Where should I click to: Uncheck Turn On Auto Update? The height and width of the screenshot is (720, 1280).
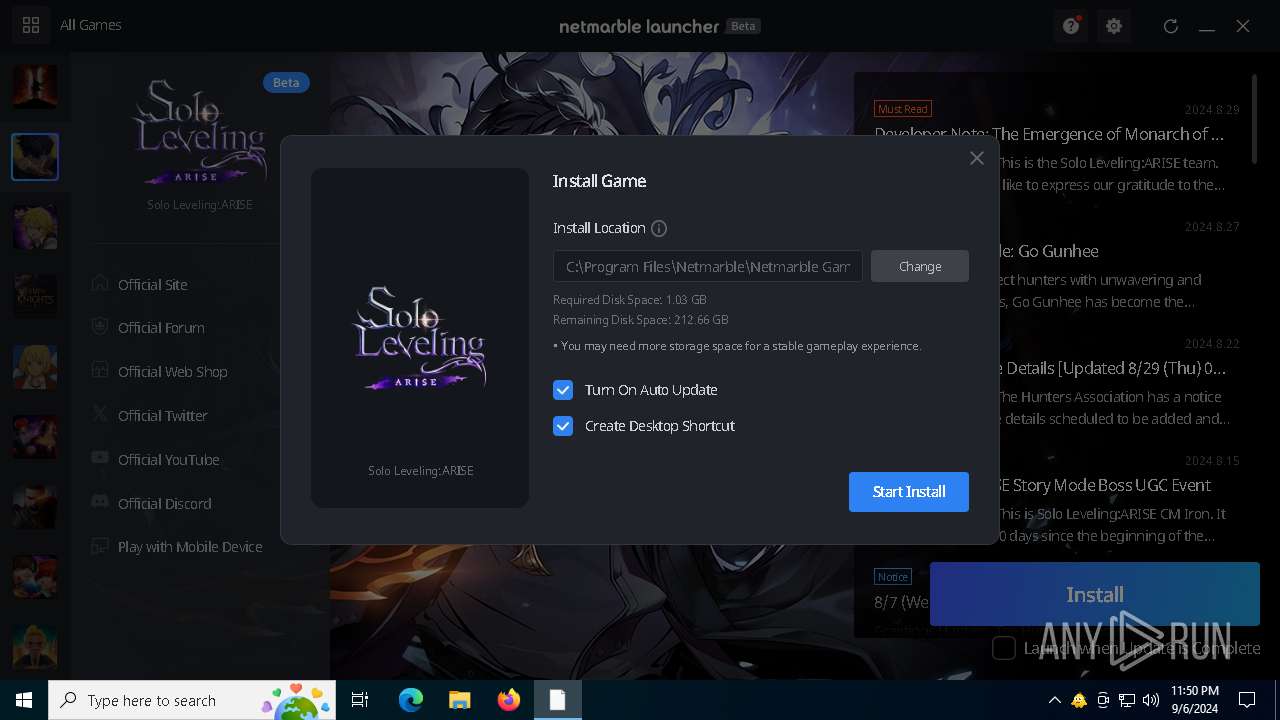coord(563,390)
